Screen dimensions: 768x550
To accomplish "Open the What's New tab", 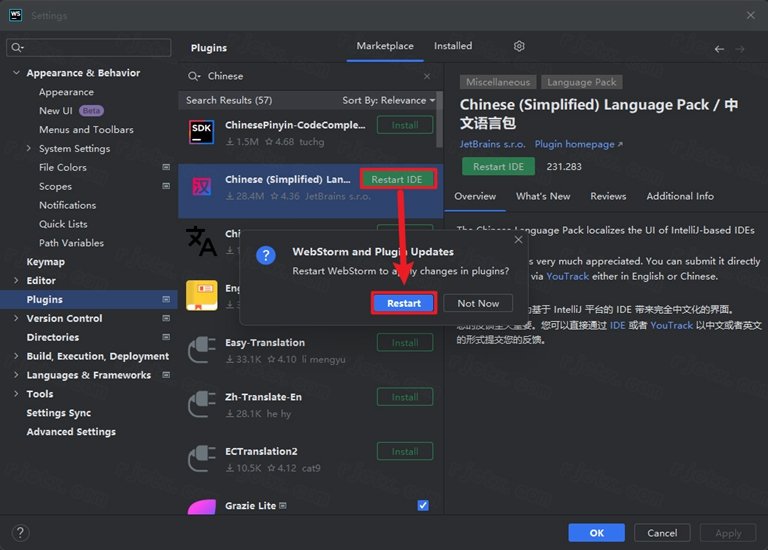I will click(x=543, y=196).
